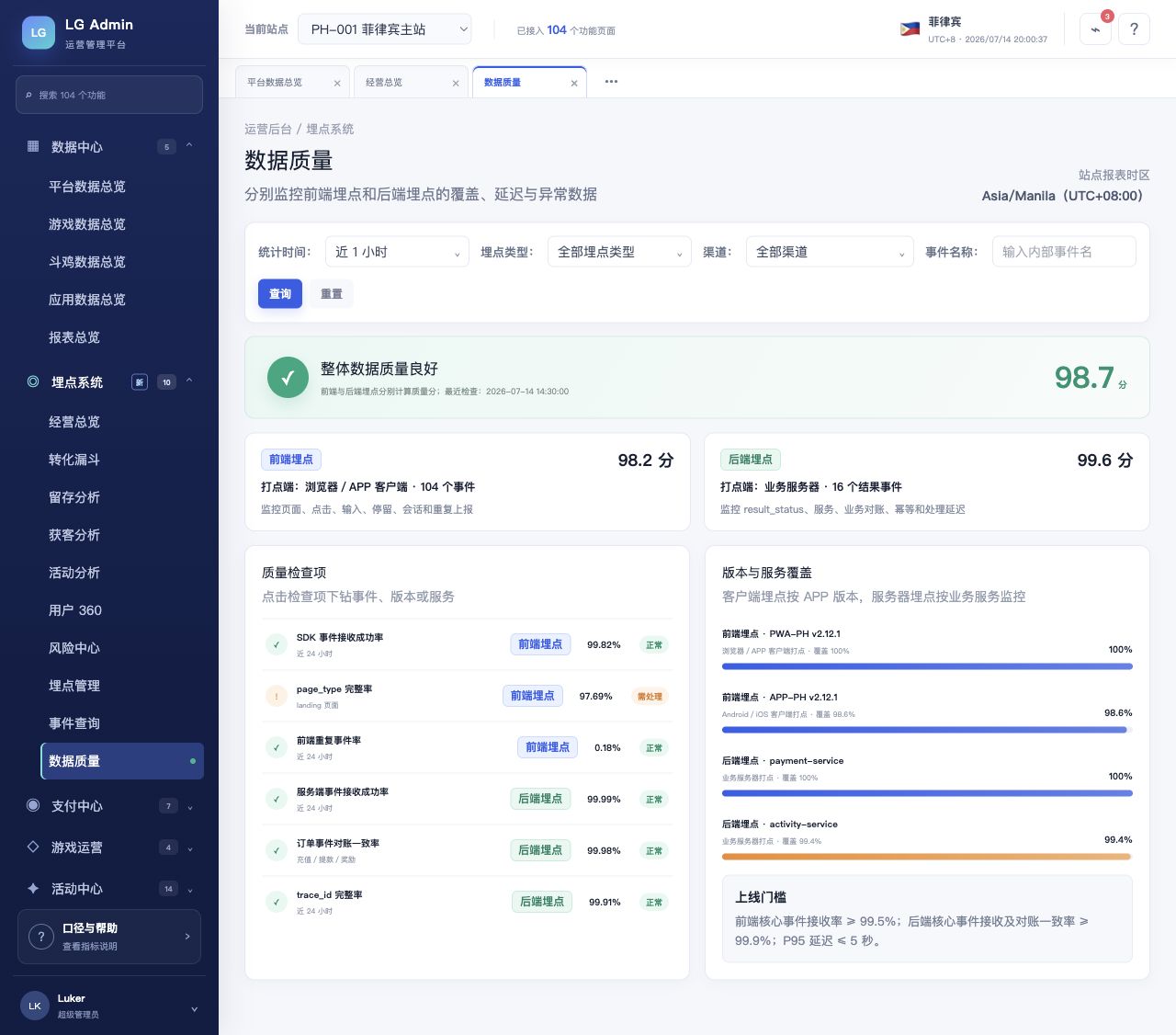1176x1035 pixels.
Task: Close the 平台数据总览 tab
Action: (337, 83)
